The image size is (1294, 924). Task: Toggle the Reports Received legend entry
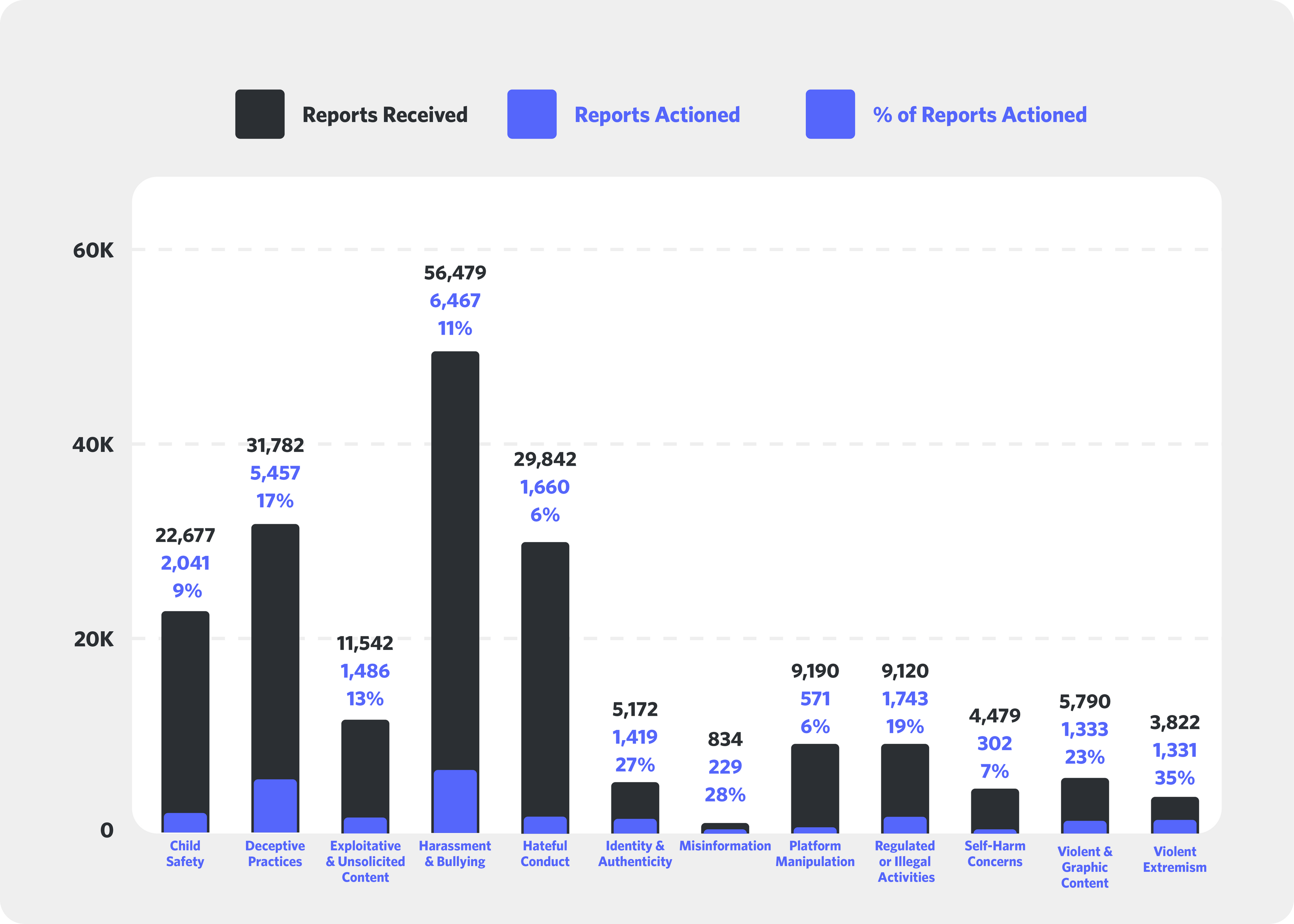[385, 114]
